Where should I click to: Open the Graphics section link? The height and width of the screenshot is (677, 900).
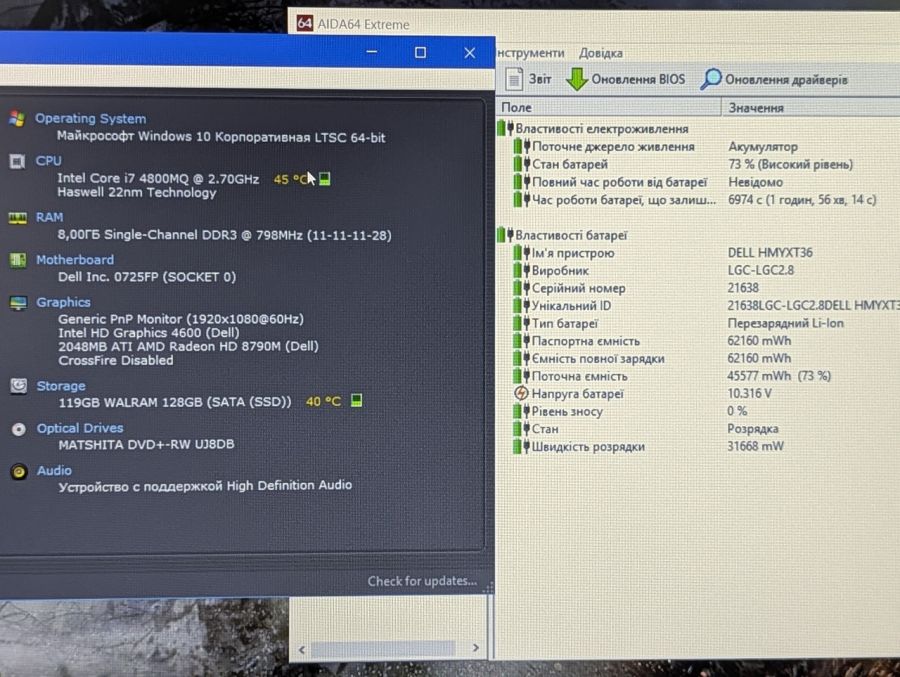click(63, 302)
